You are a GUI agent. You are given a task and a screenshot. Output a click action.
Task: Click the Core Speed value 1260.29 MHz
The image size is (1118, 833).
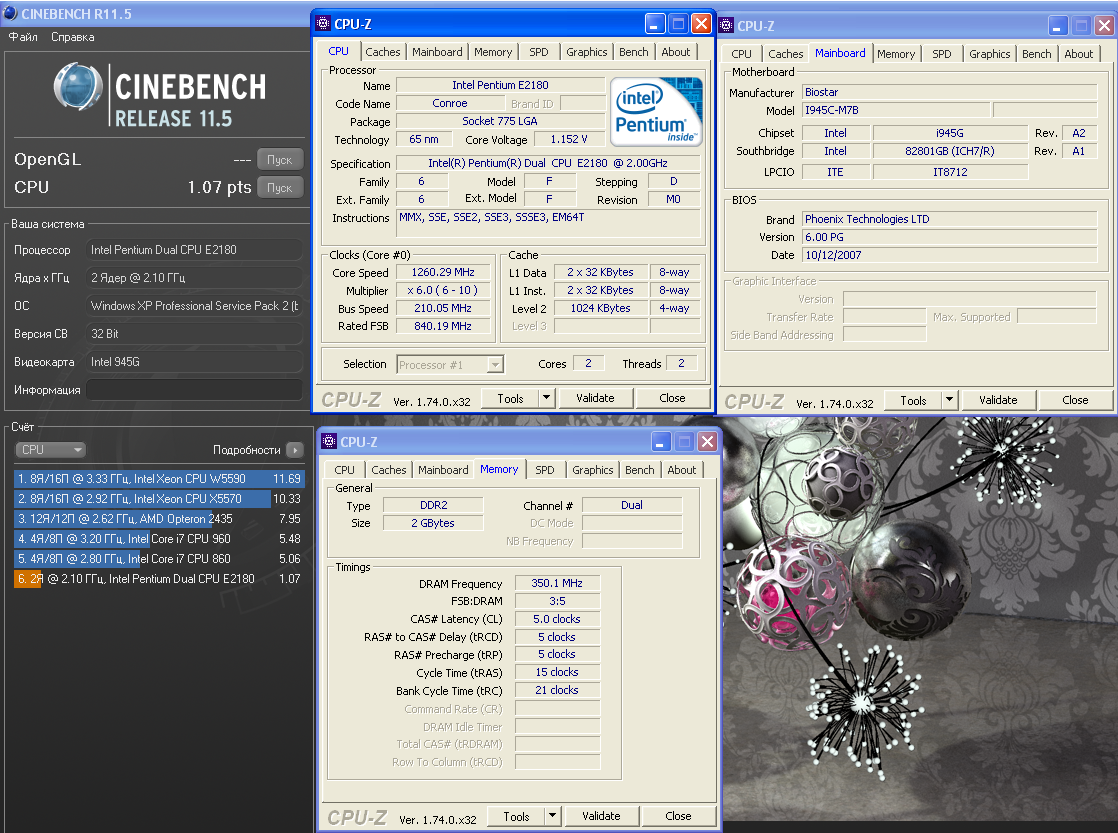click(443, 272)
